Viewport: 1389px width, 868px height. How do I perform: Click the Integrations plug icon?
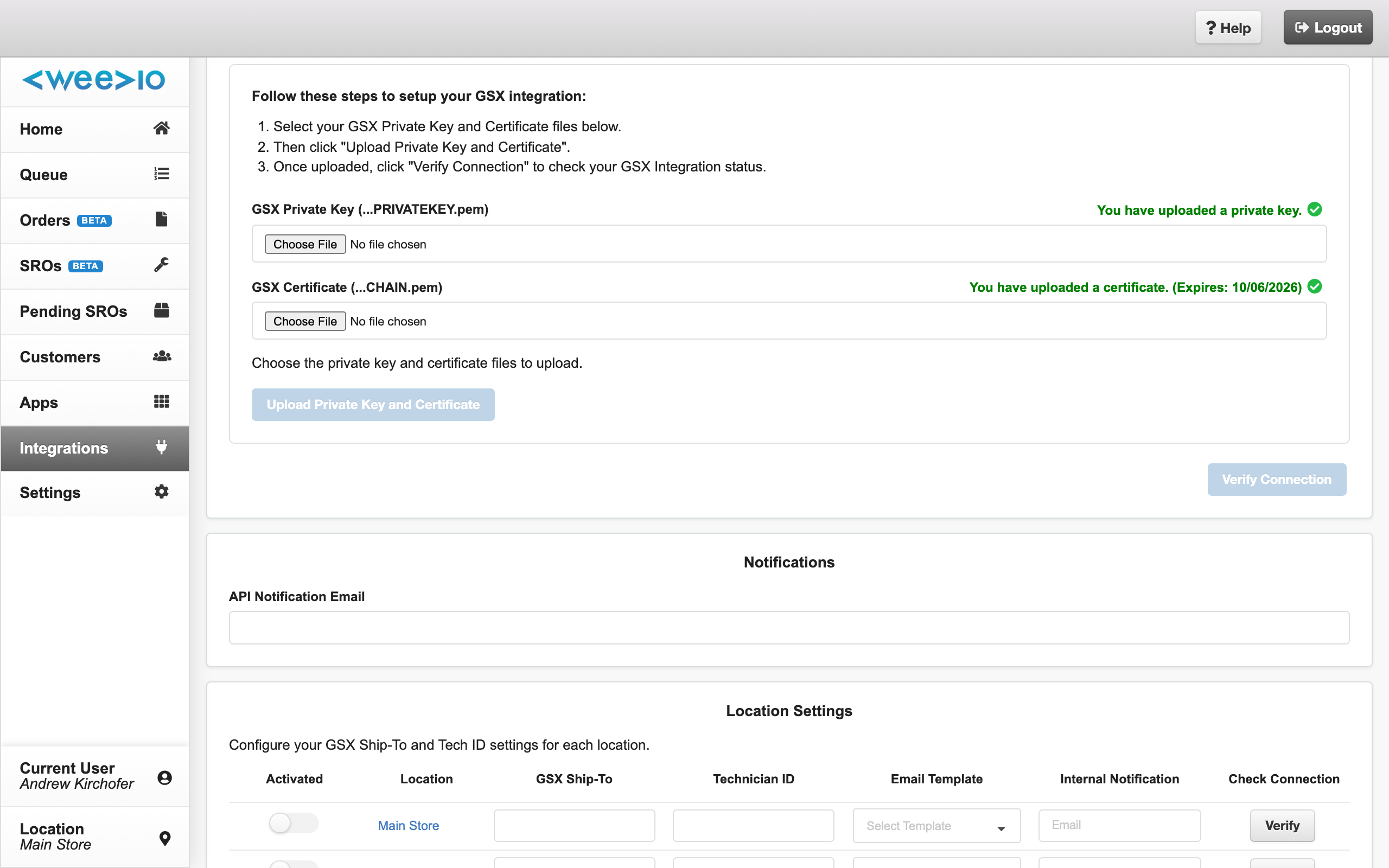click(161, 446)
